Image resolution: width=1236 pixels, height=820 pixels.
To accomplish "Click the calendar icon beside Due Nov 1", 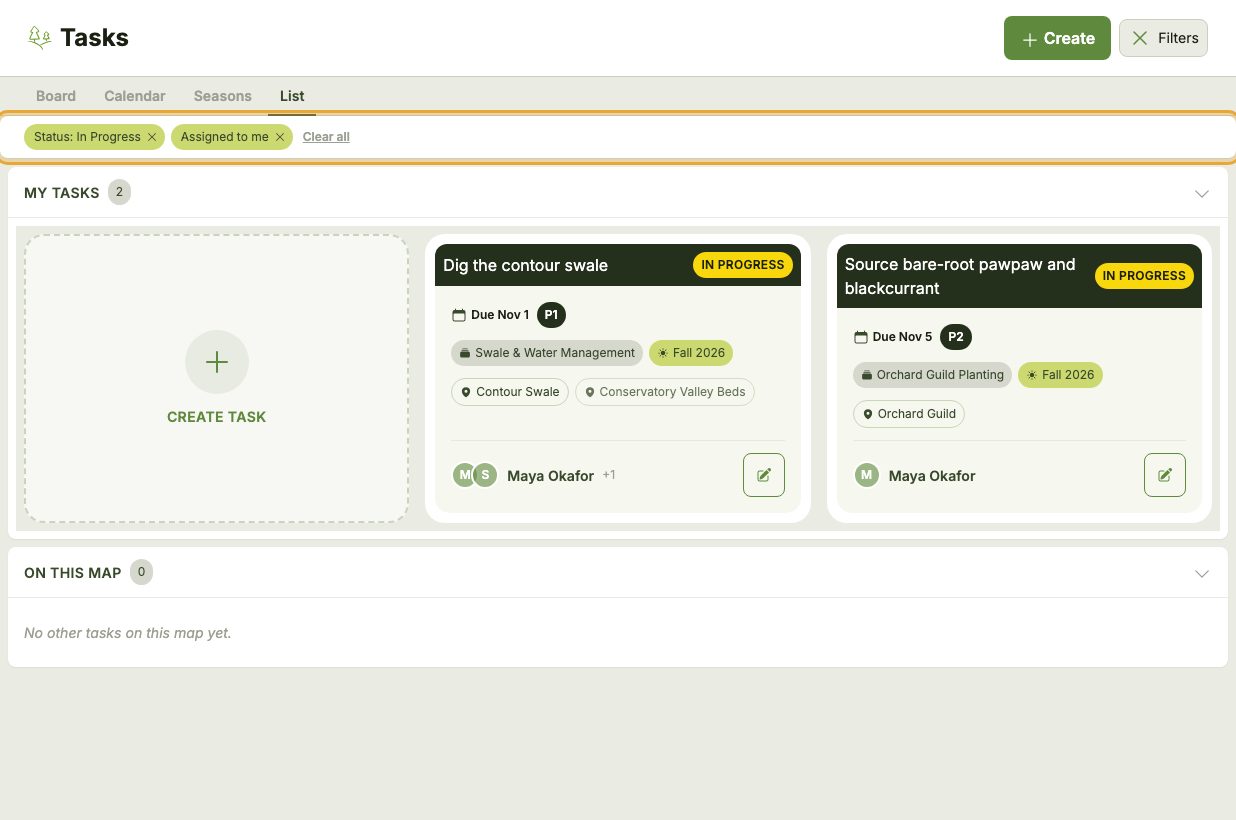I will [459, 315].
